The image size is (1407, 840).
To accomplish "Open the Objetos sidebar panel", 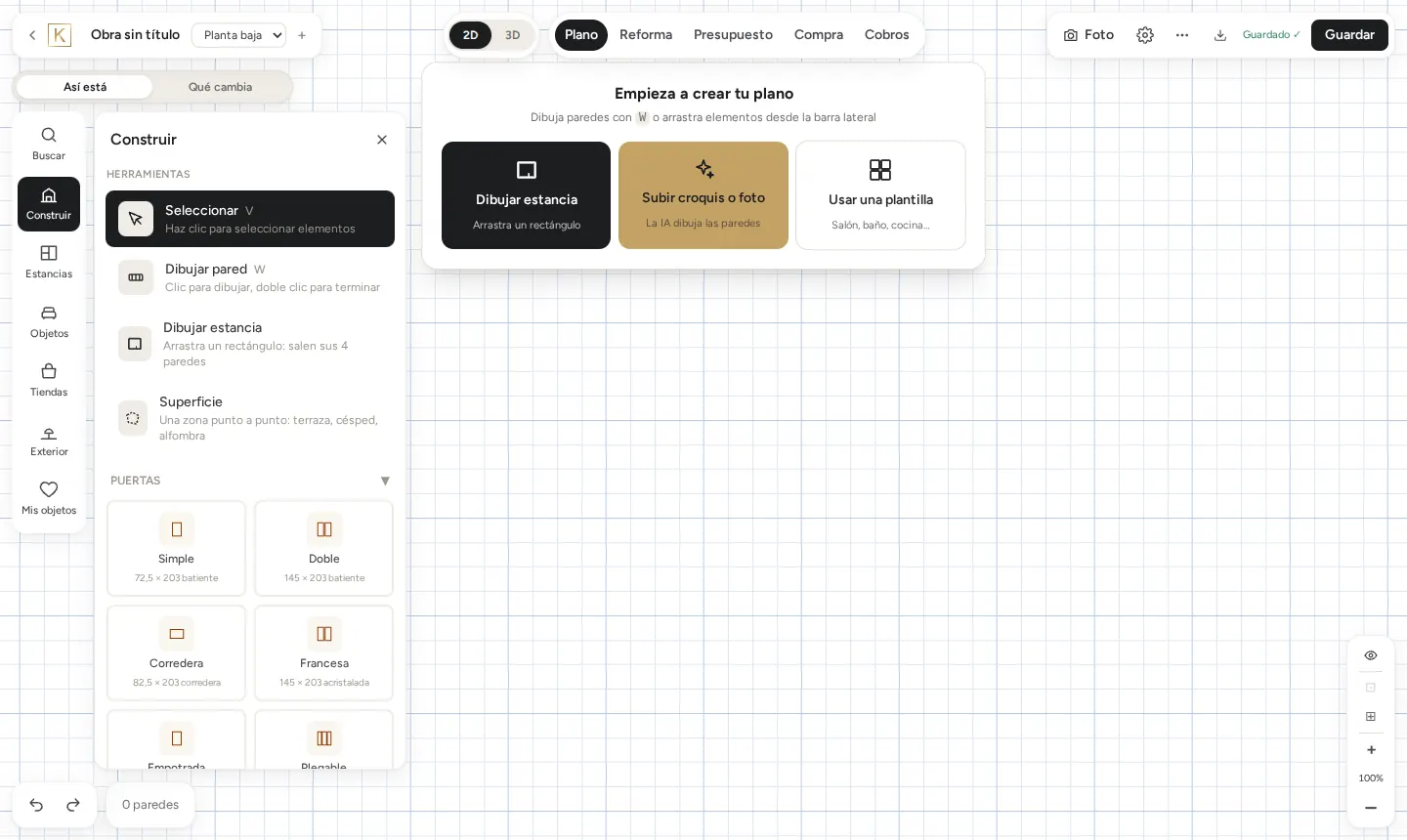I will [49, 321].
